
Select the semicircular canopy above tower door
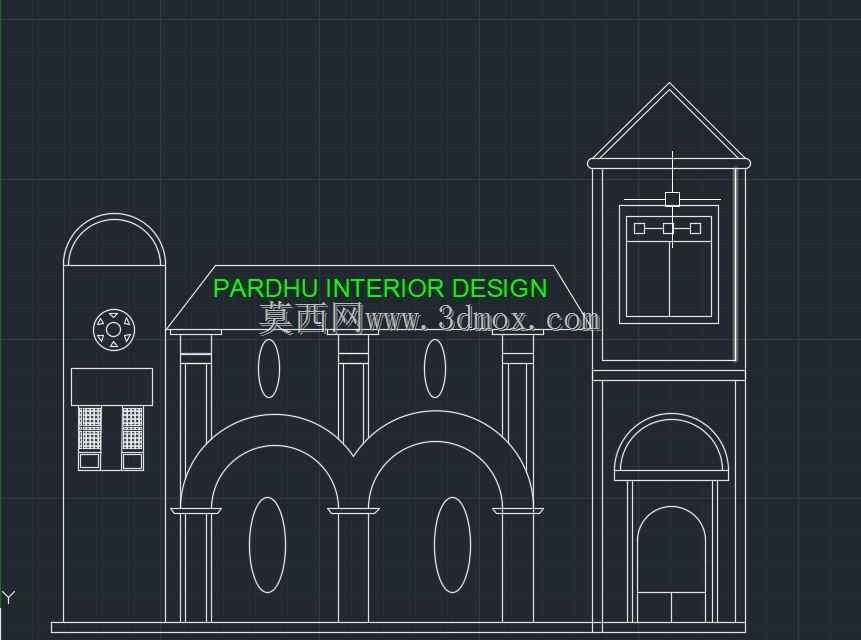(x=672, y=447)
